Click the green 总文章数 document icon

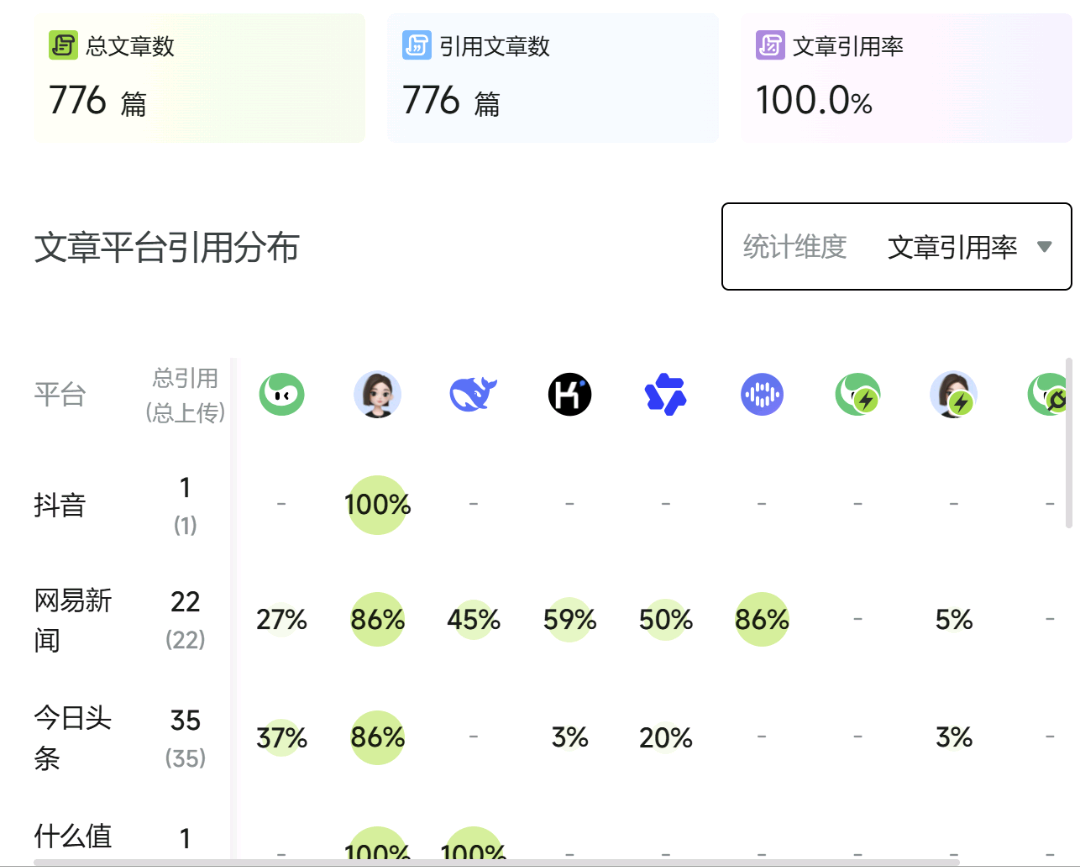(x=63, y=45)
